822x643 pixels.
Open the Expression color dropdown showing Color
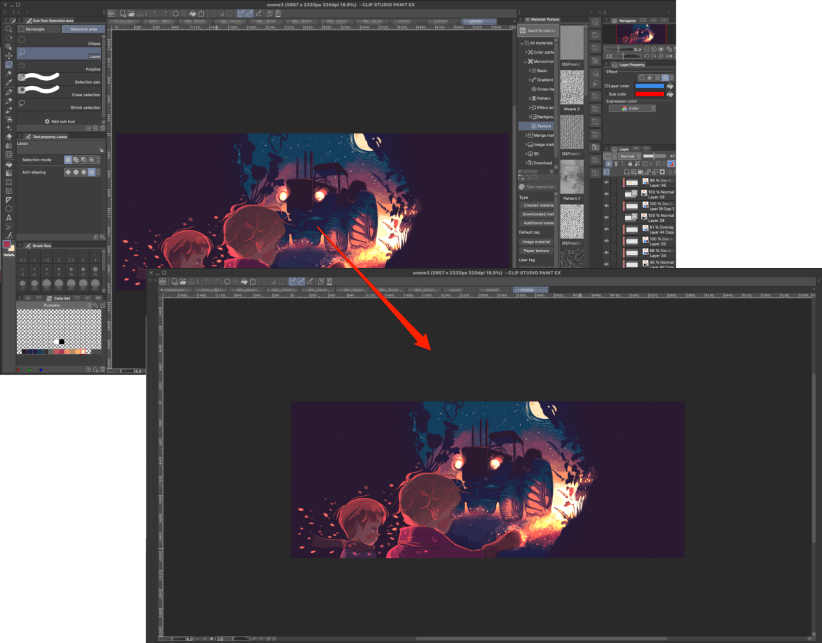click(x=632, y=108)
